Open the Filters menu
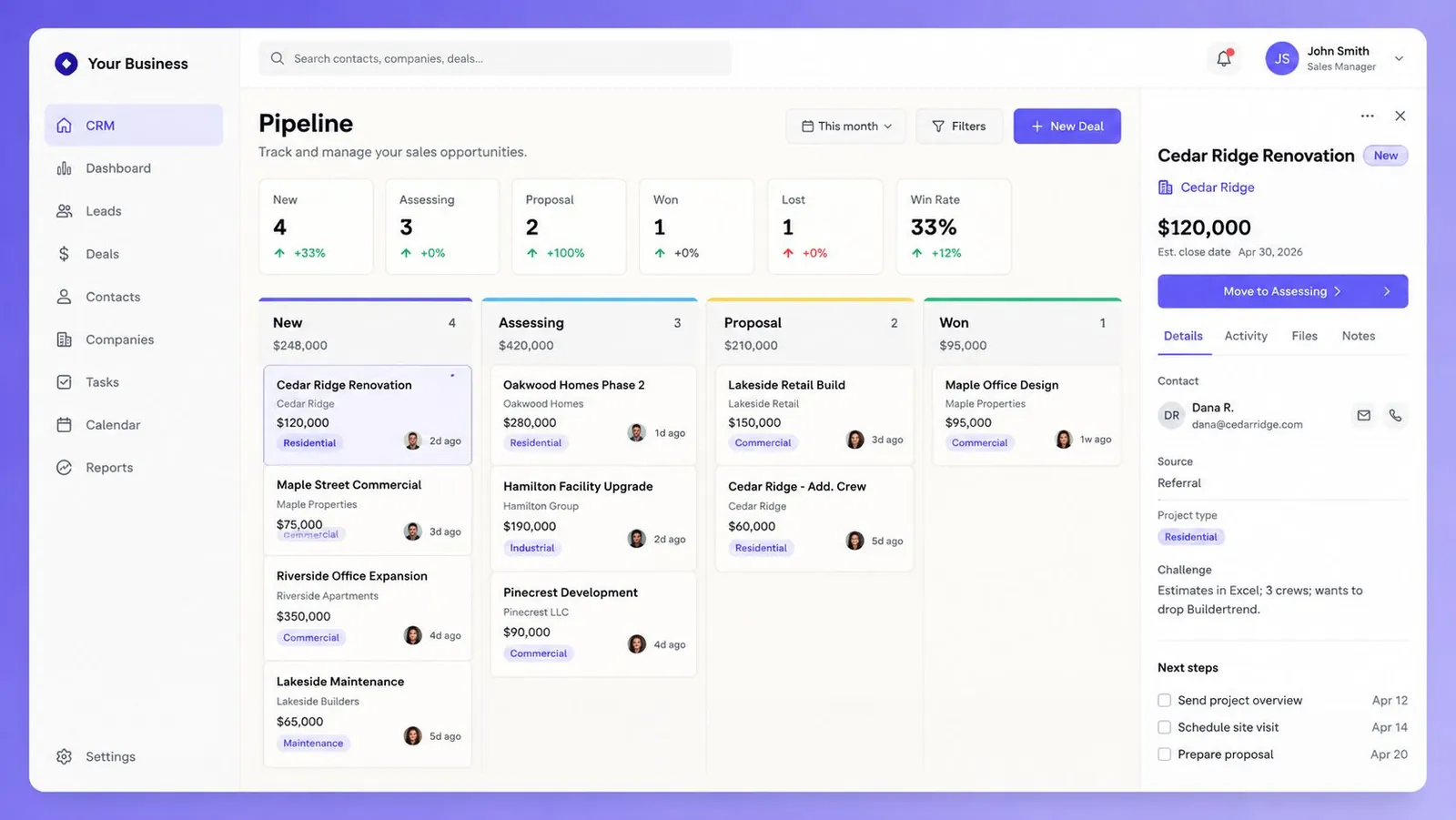 click(x=959, y=127)
